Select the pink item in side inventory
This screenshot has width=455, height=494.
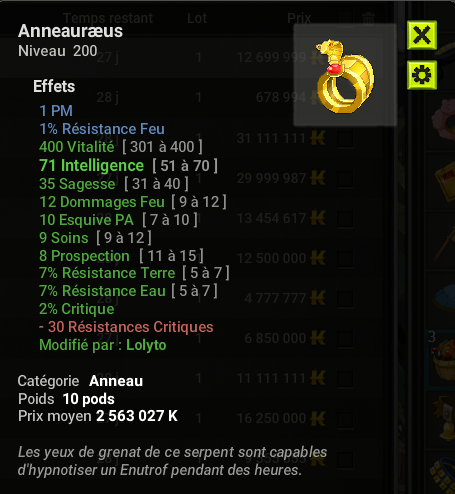click(x=444, y=119)
